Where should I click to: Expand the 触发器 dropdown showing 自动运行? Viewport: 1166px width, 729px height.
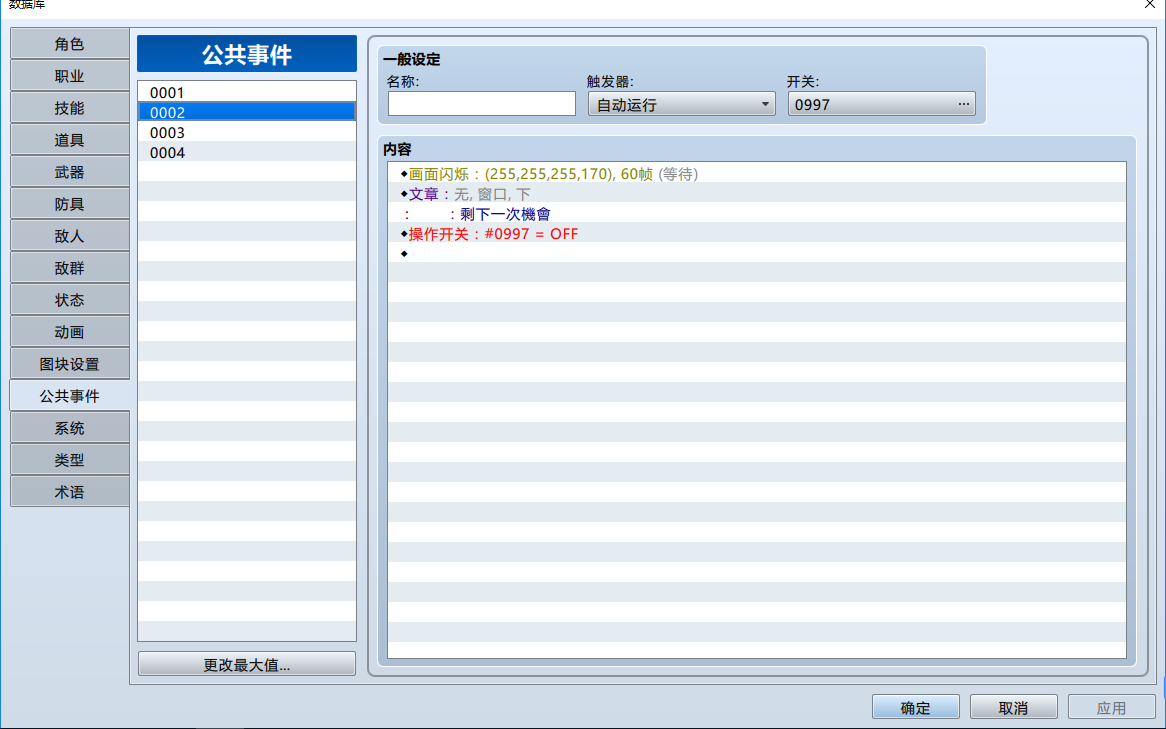[x=681, y=104]
